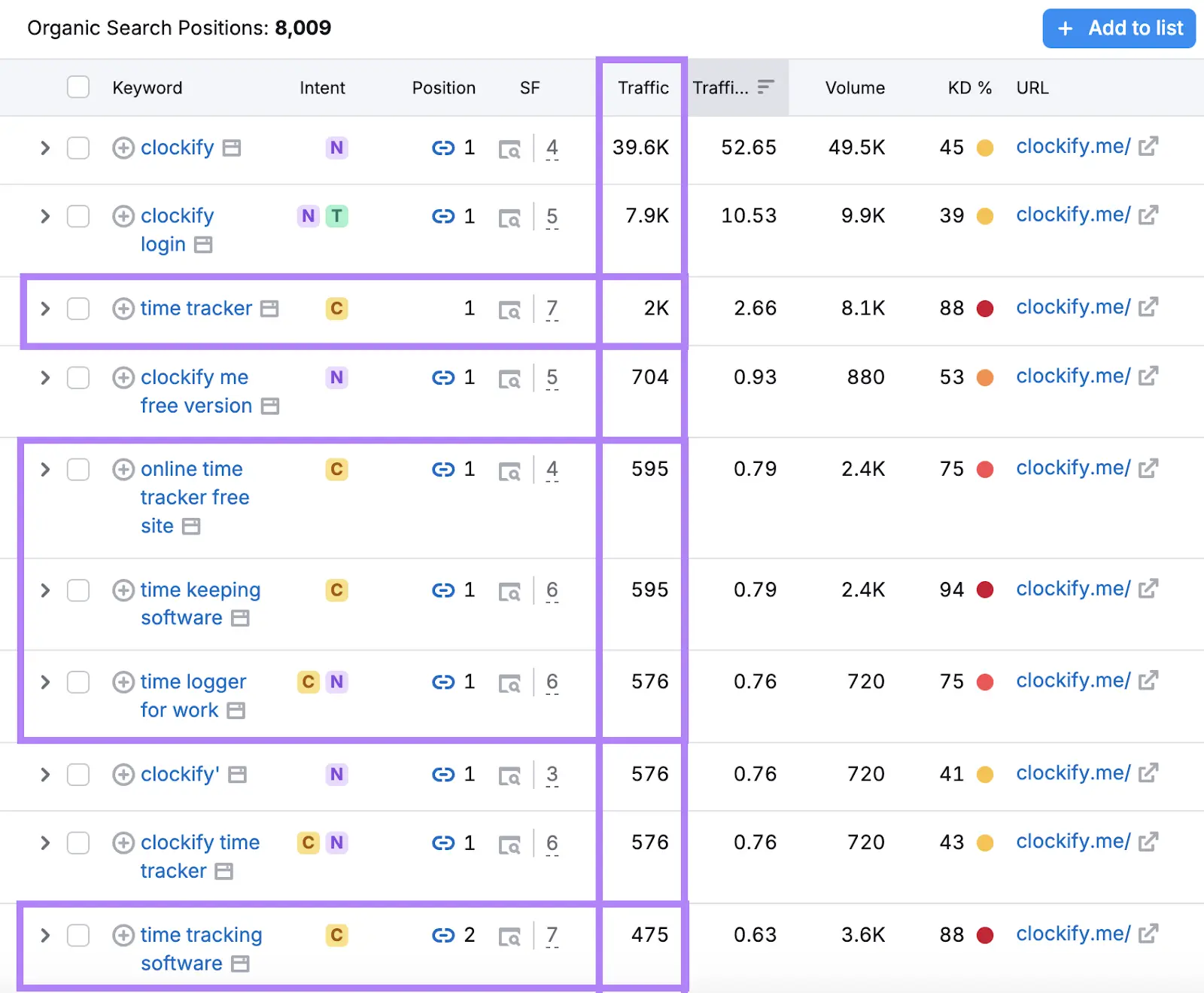Click the Add to list button
Viewport: 1204px width, 993px height.
tap(1119, 28)
